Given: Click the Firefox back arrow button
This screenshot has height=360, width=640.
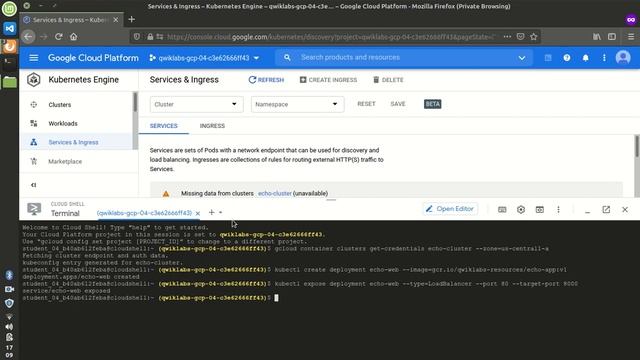Looking at the screenshot, I should point(28,37).
